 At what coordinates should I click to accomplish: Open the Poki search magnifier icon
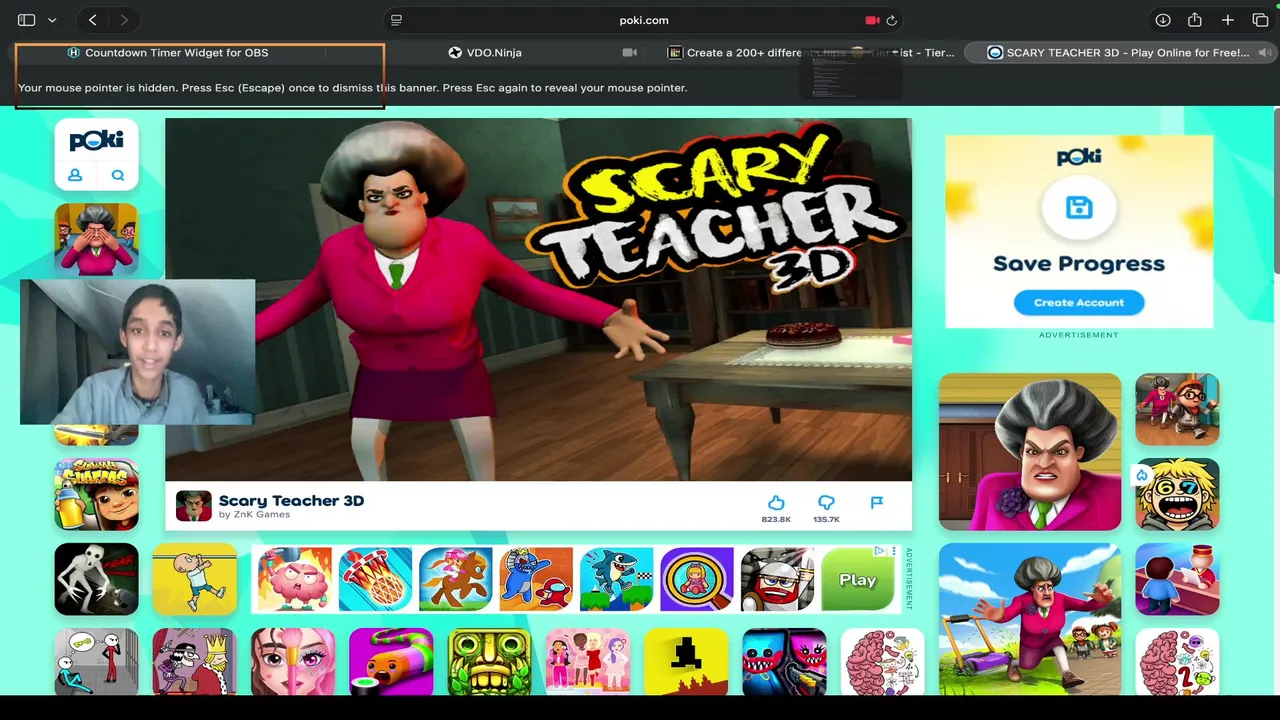click(118, 175)
